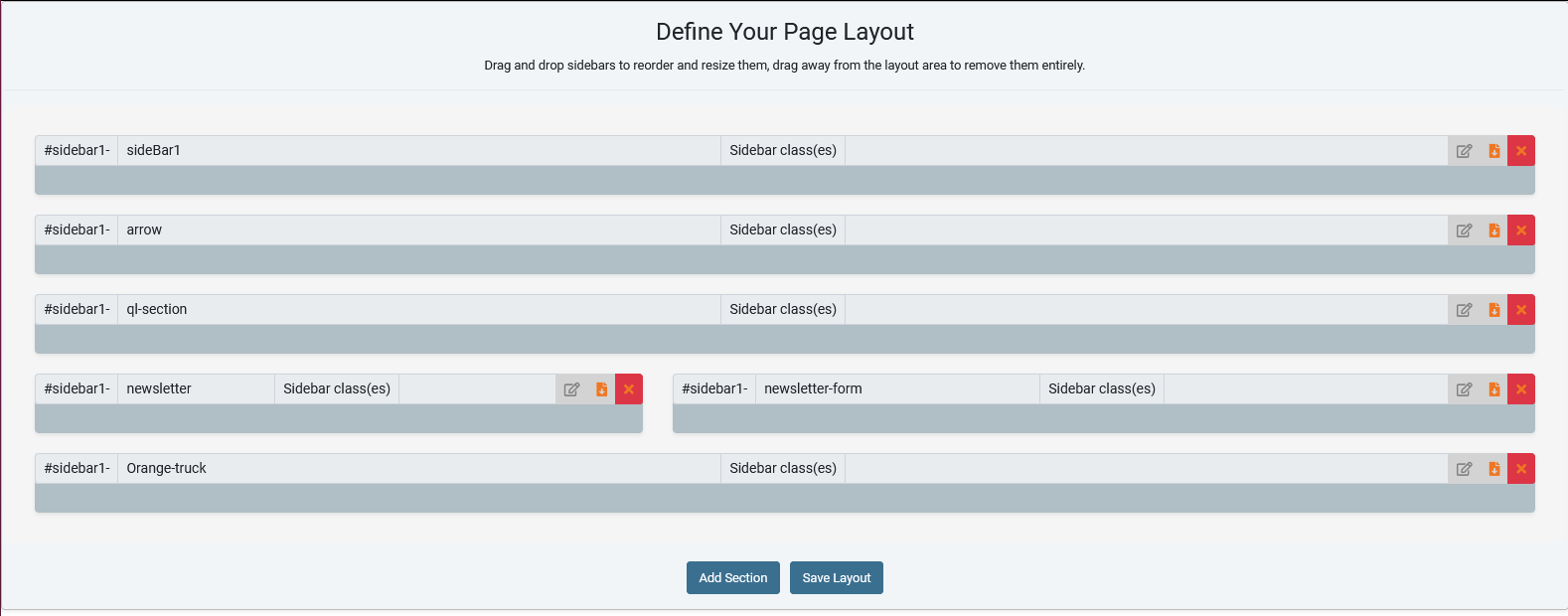The width and height of the screenshot is (1568, 616).
Task: Click the '#sidebar1-' prefix before sideBar1
Action: click(x=77, y=151)
